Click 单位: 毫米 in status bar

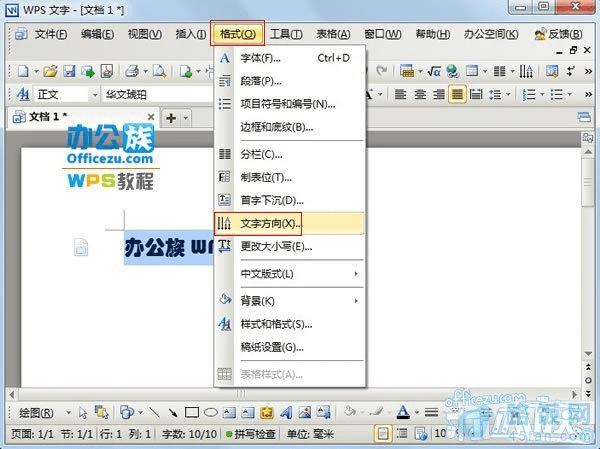click(x=310, y=434)
